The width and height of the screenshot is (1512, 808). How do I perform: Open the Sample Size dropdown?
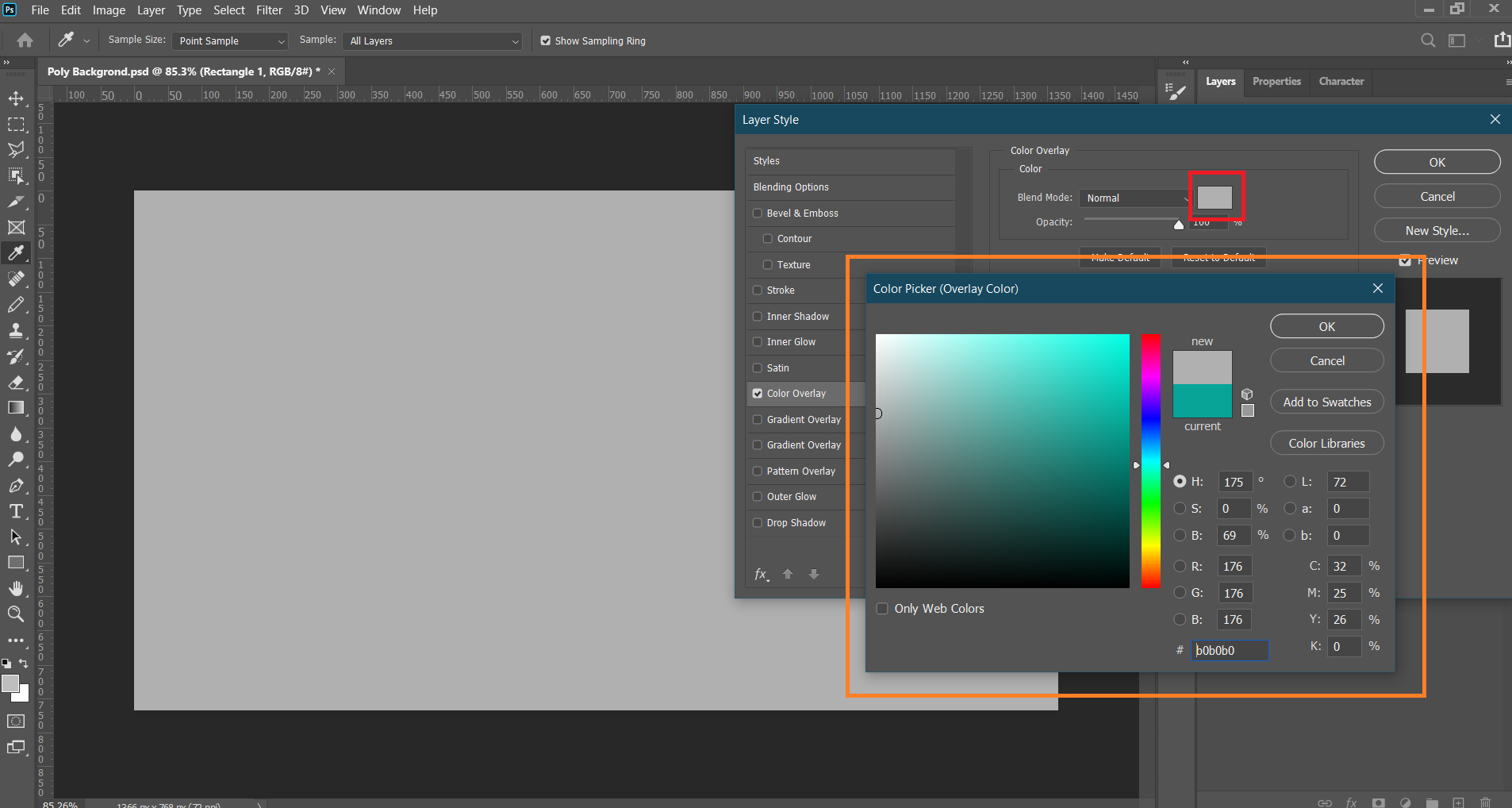pyautogui.click(x=229, y=41)
